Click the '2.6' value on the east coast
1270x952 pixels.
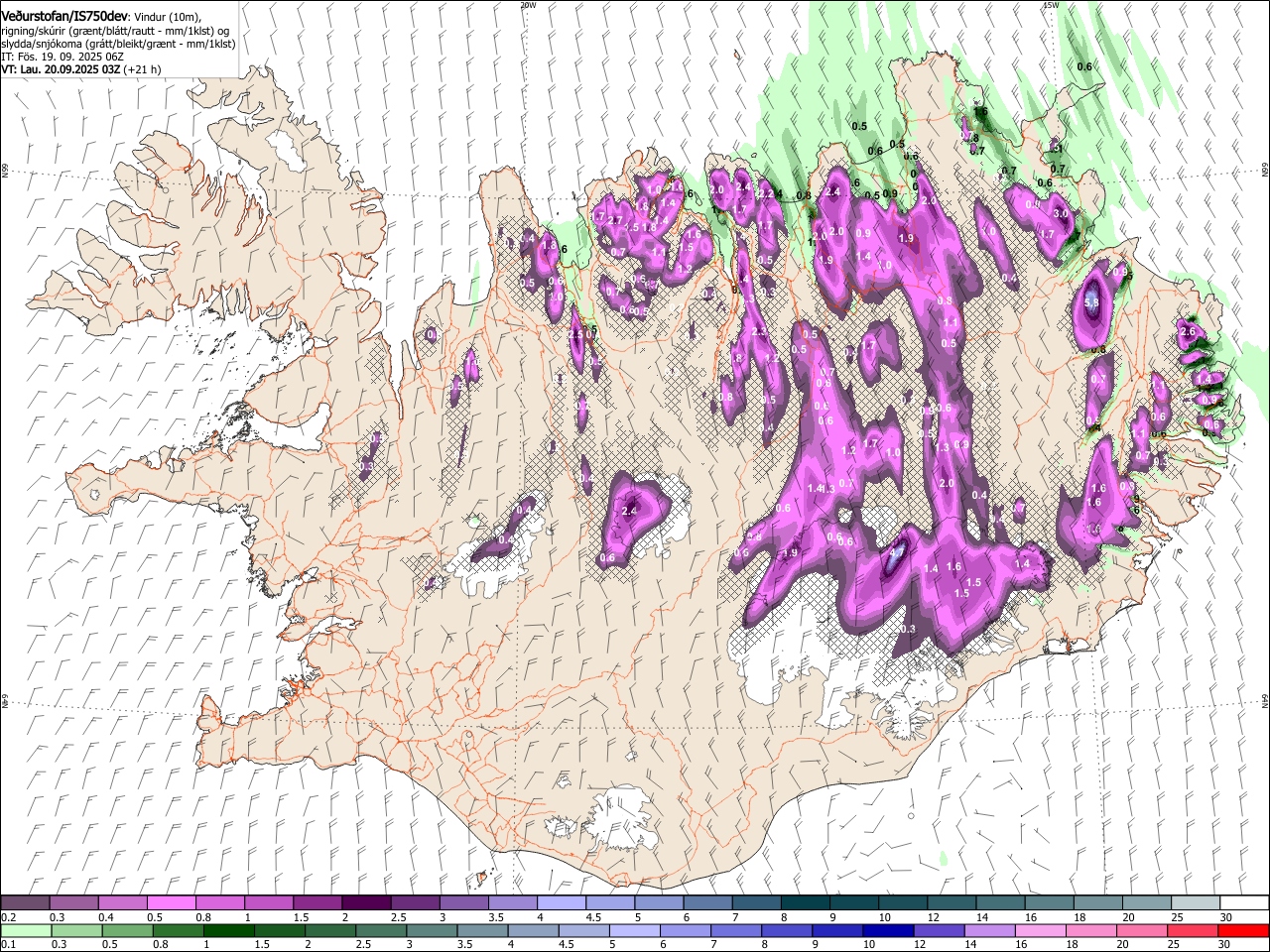coord(1189,332)
